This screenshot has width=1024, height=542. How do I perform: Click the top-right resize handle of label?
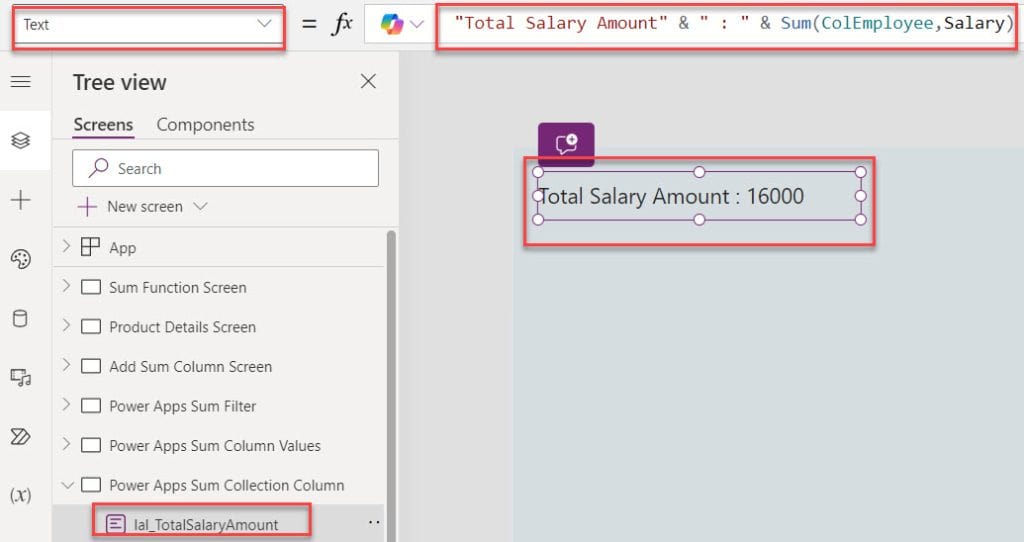(861, 172)
